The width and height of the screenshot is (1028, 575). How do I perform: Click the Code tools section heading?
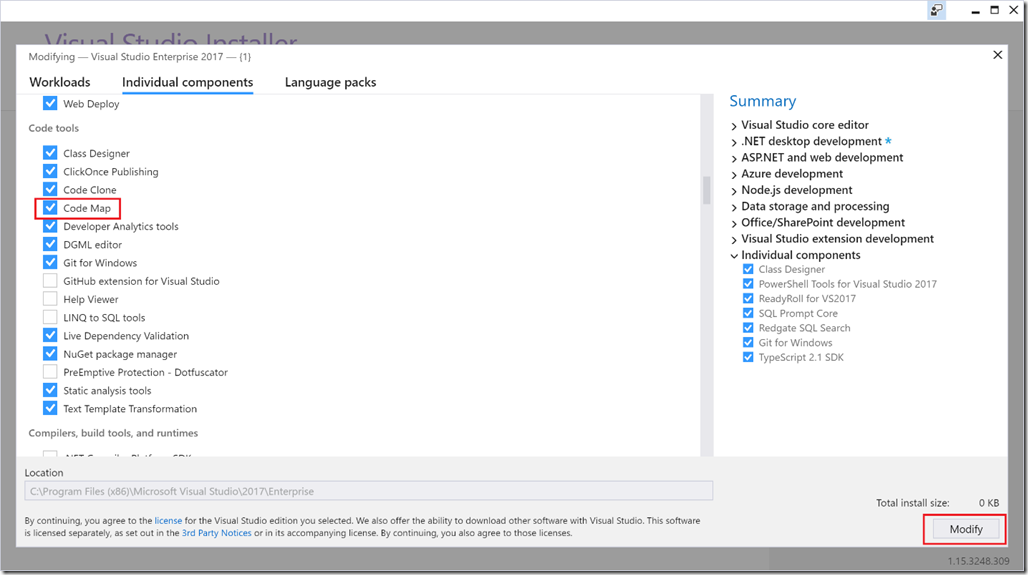click(54, 128)
